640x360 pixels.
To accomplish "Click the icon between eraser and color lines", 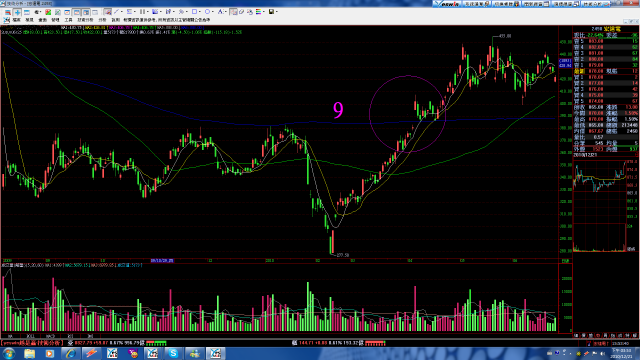I will pos(250,12).
